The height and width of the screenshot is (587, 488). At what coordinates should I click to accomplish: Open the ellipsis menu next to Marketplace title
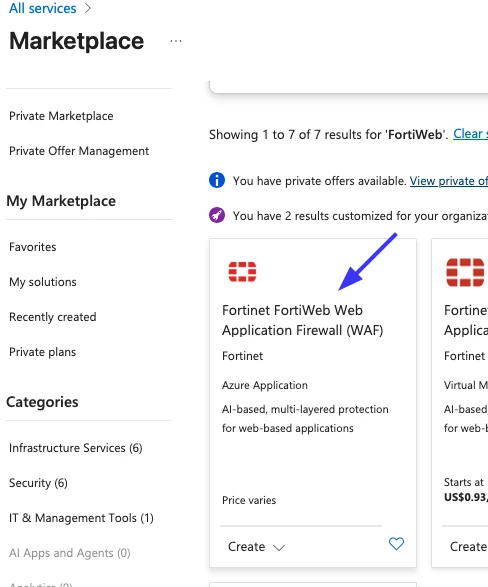(x=176, y=41)
